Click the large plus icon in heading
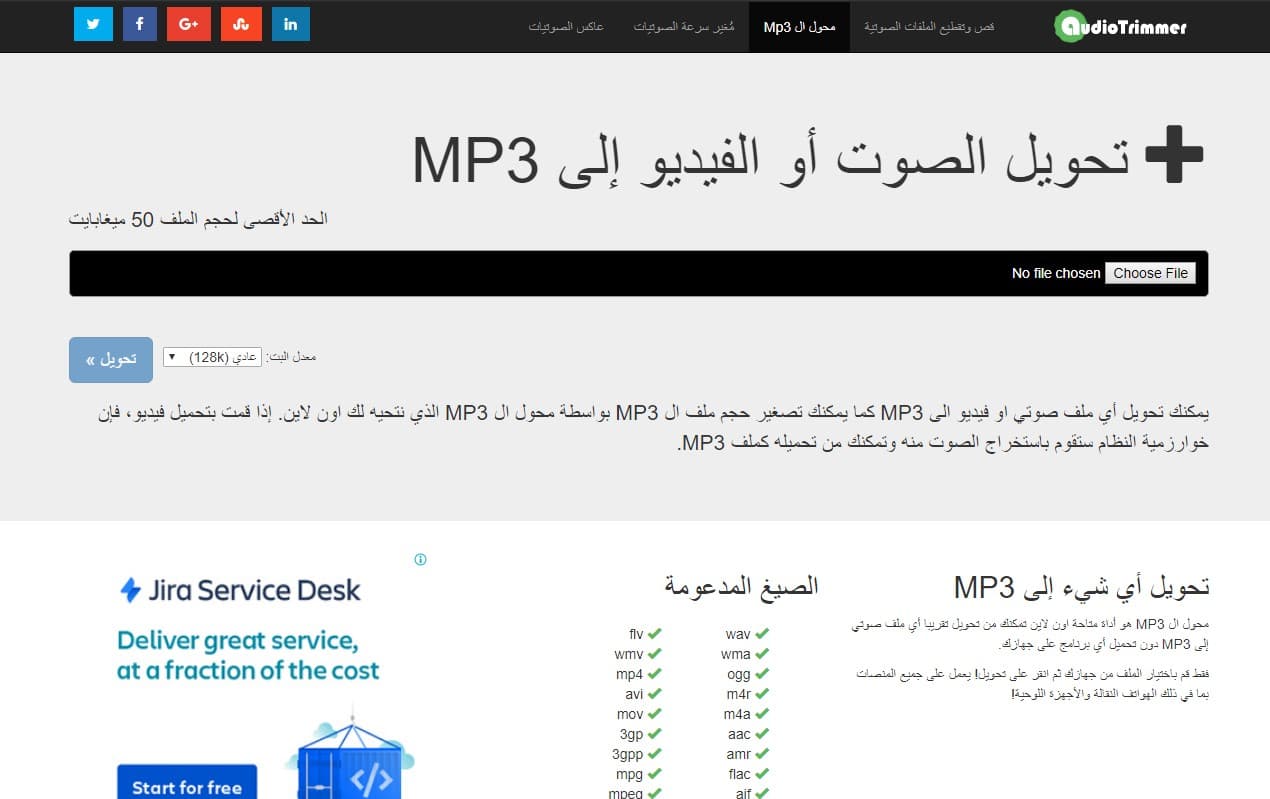 [x=1174, y=157]
